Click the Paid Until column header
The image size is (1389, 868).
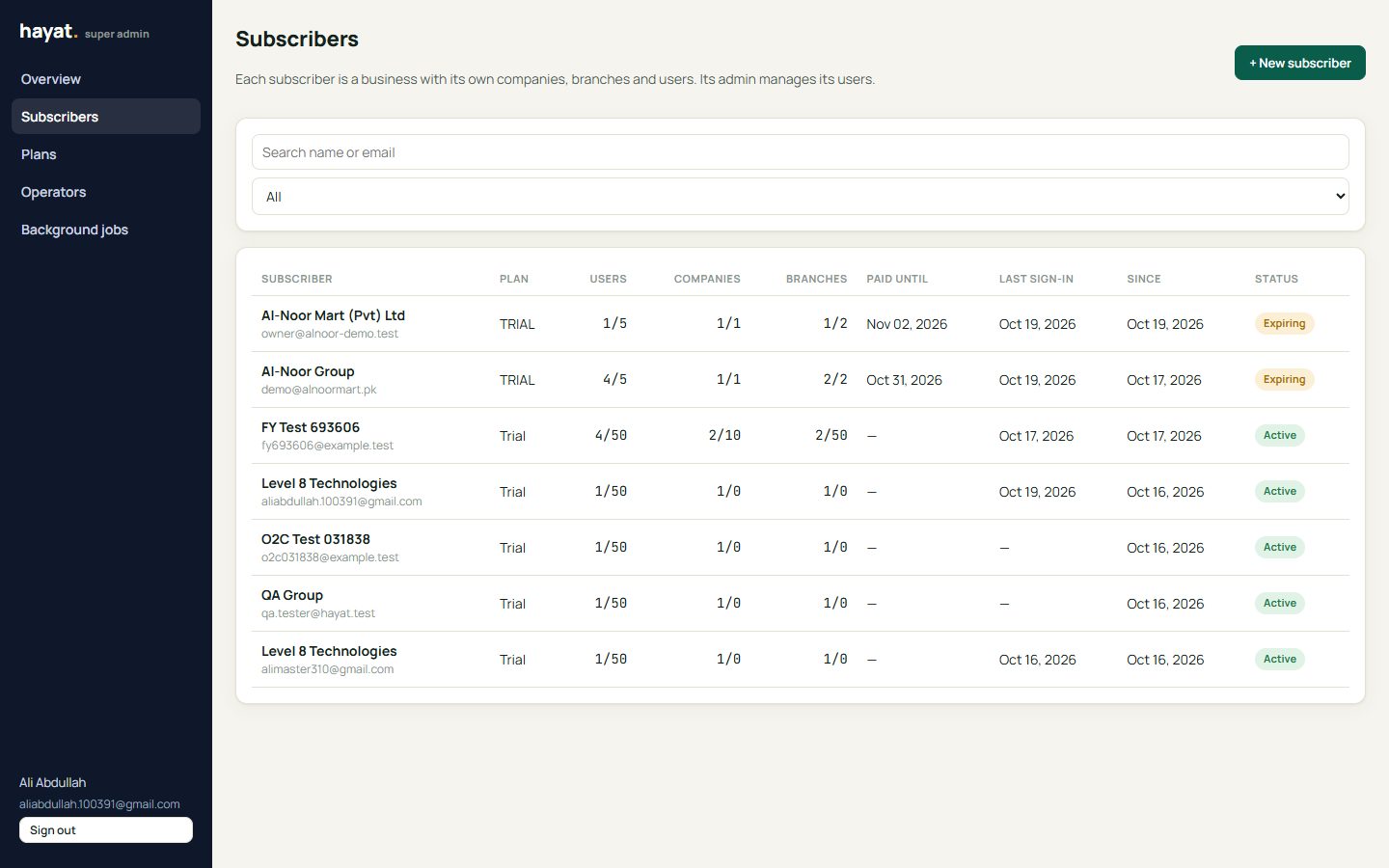point(897,279)
